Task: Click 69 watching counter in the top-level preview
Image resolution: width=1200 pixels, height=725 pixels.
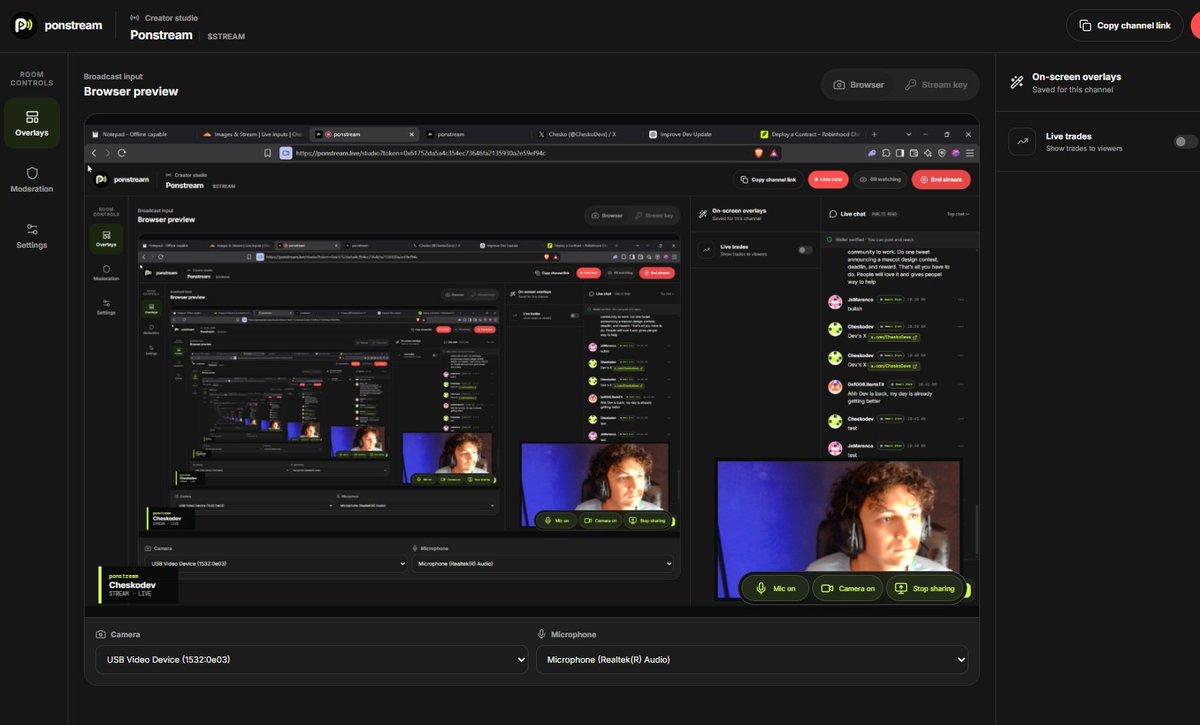Action: tap(880, 179)
